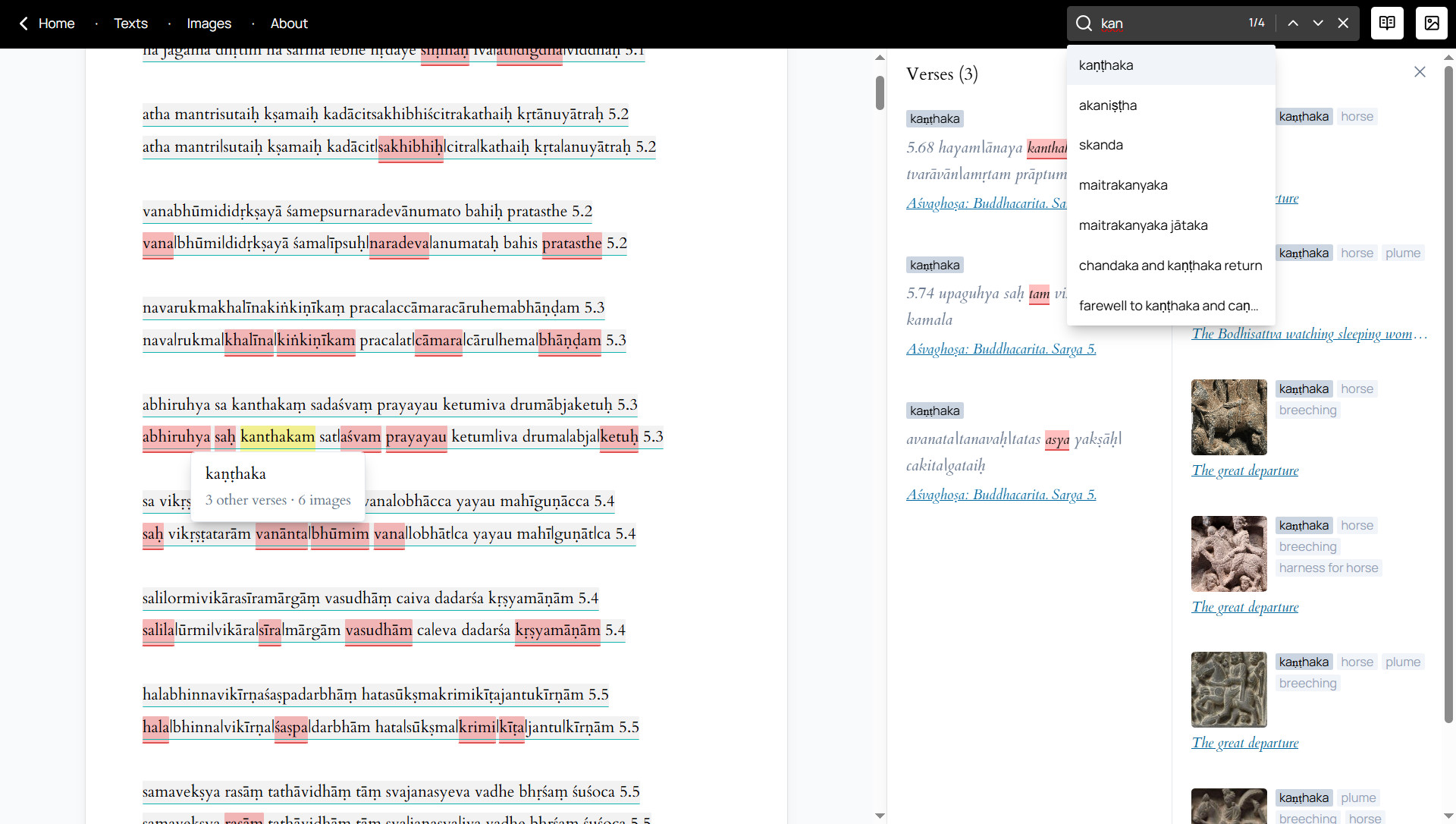
Task: Click the search magnifier icon
Action: pyautogui.click(x=1084, y=24)
